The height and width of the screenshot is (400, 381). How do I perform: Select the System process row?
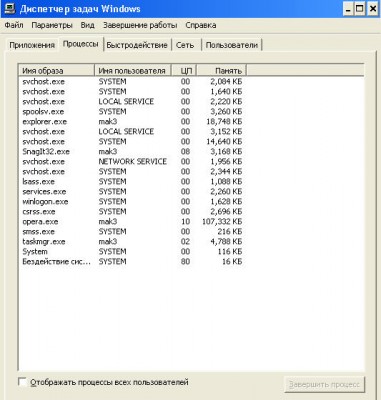(132, 252)
